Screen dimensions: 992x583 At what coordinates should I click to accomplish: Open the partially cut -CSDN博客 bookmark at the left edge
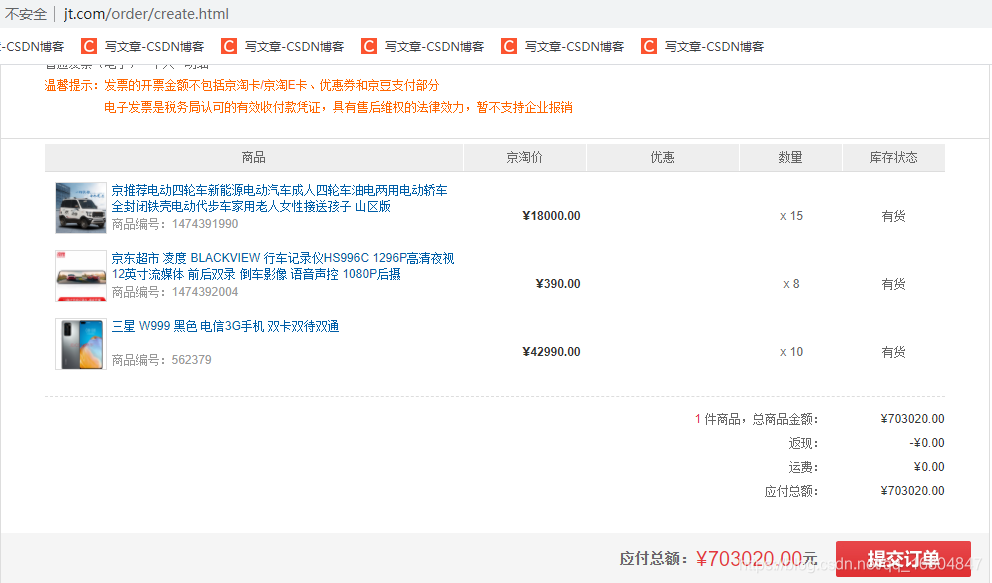[x=32, y=46]
